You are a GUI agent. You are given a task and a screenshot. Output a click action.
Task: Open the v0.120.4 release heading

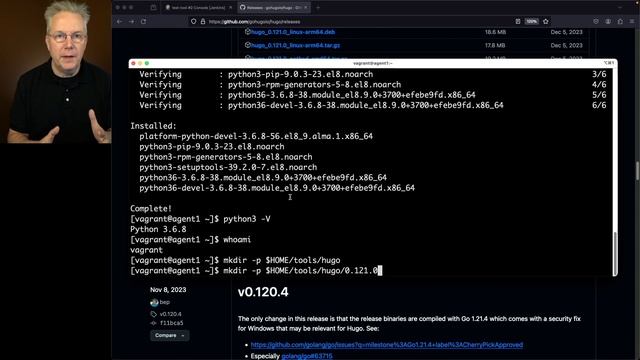tap(263, 292)
